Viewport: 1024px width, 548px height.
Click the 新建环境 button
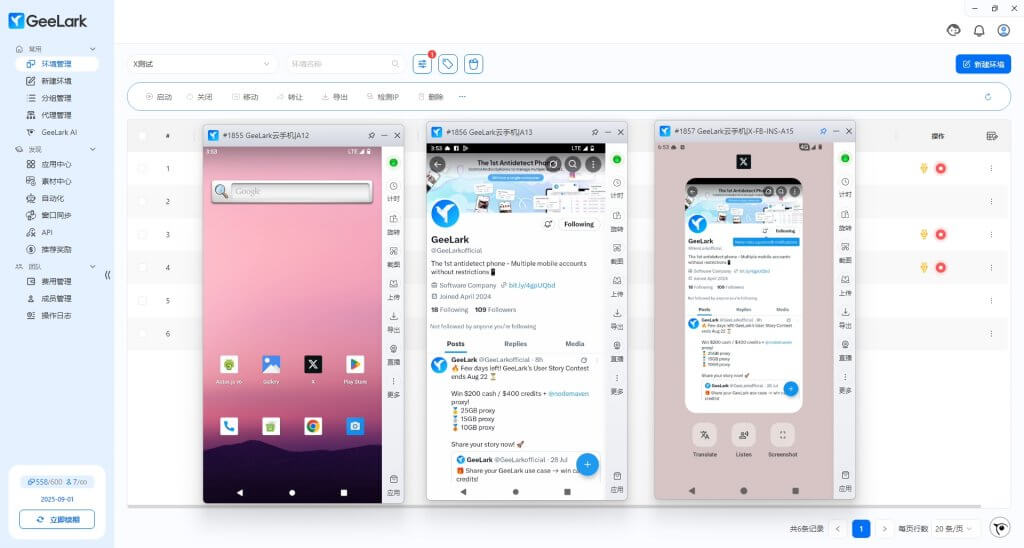(982, 64)
